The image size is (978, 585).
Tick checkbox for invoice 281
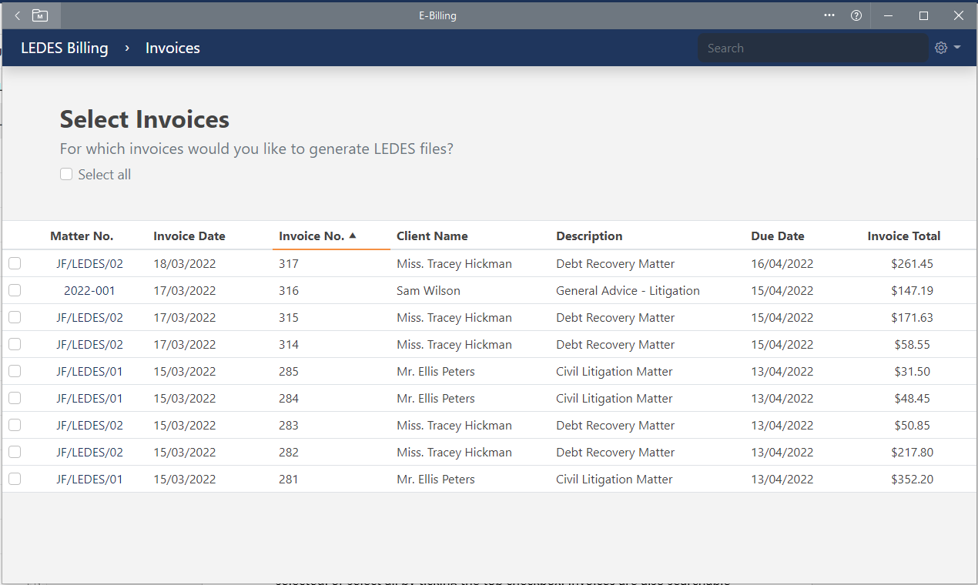coord(15,479)
